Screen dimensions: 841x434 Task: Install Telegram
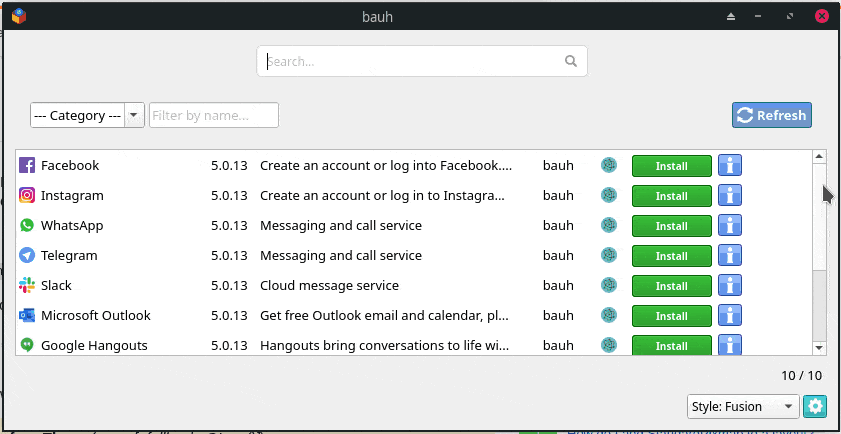coord(672,256)
